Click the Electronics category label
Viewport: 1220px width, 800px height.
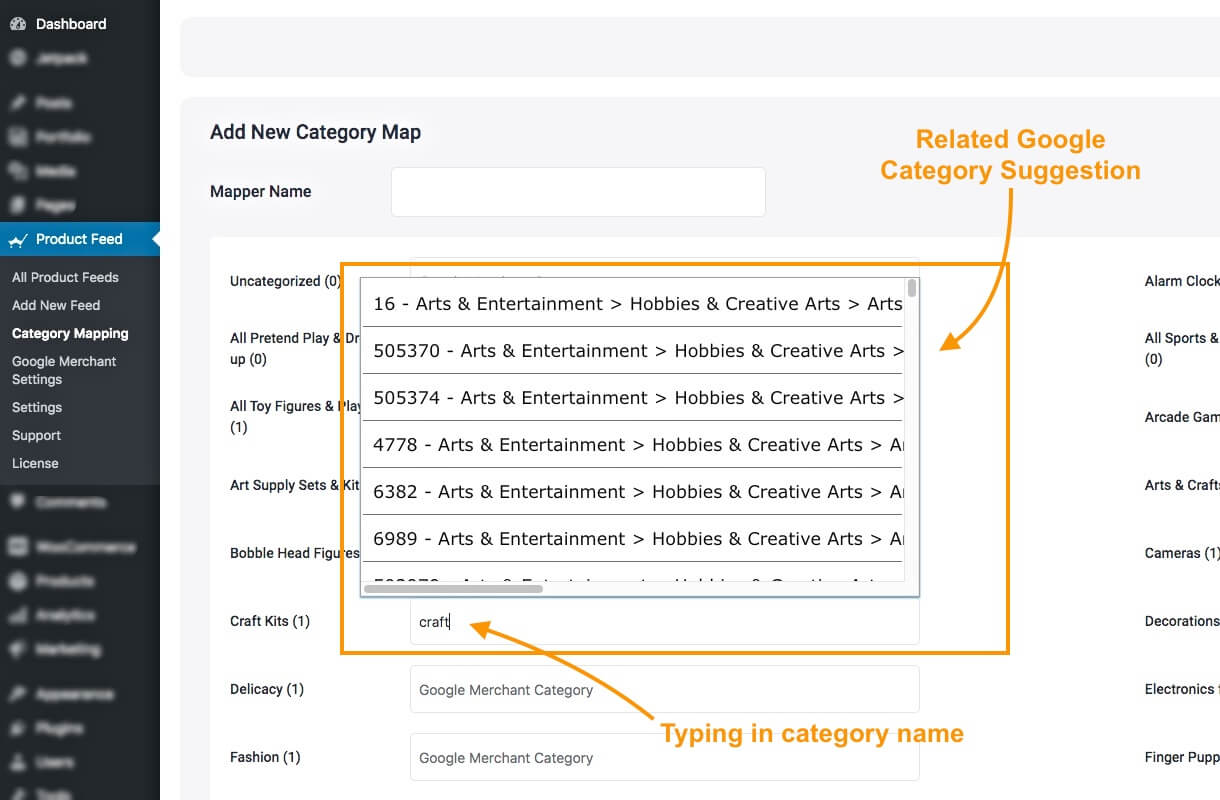point(1182,689)
